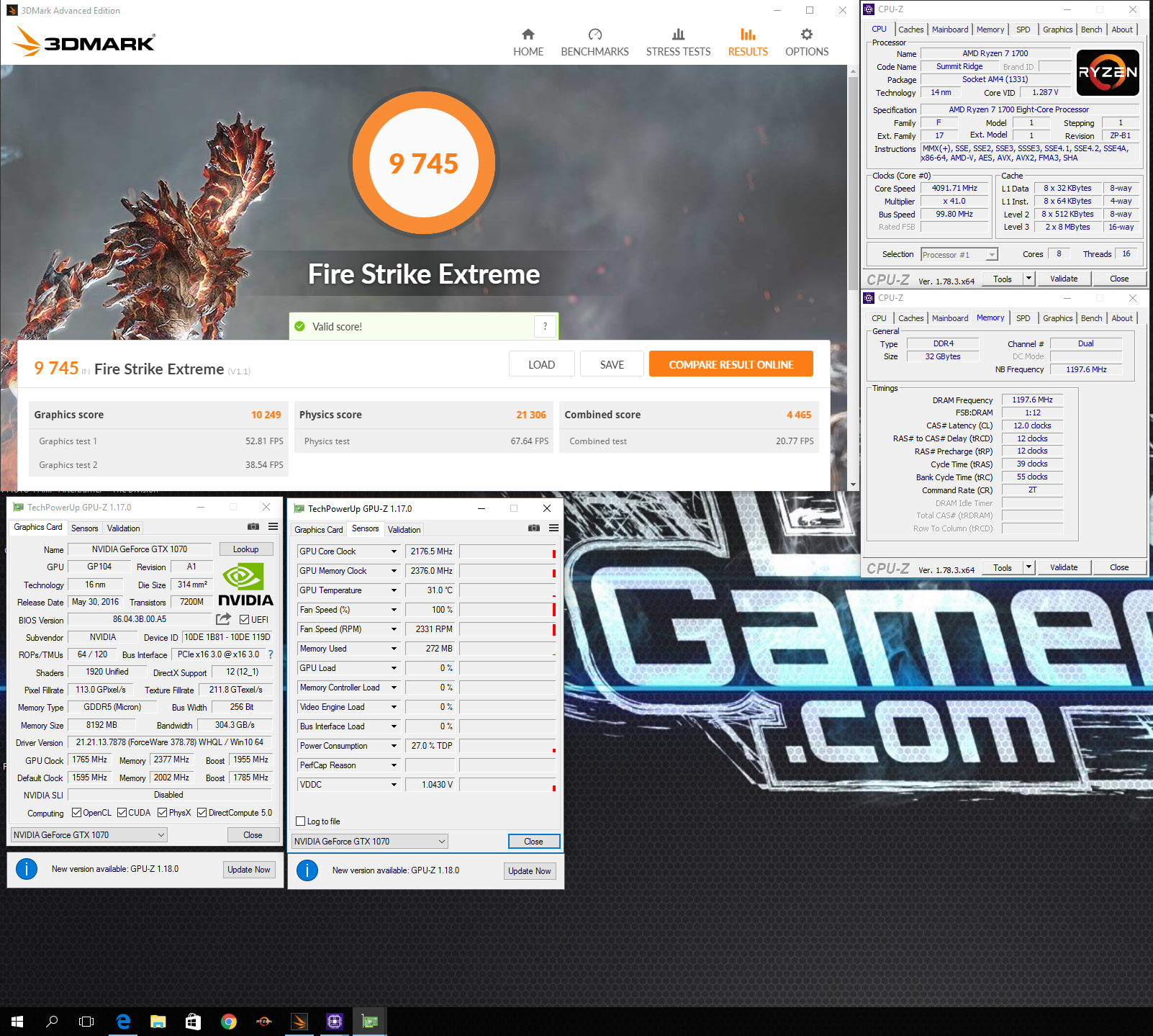
Task: Switch to Graphics tab in bottom CPU-Z window
Action: [x=1057, y=318]
